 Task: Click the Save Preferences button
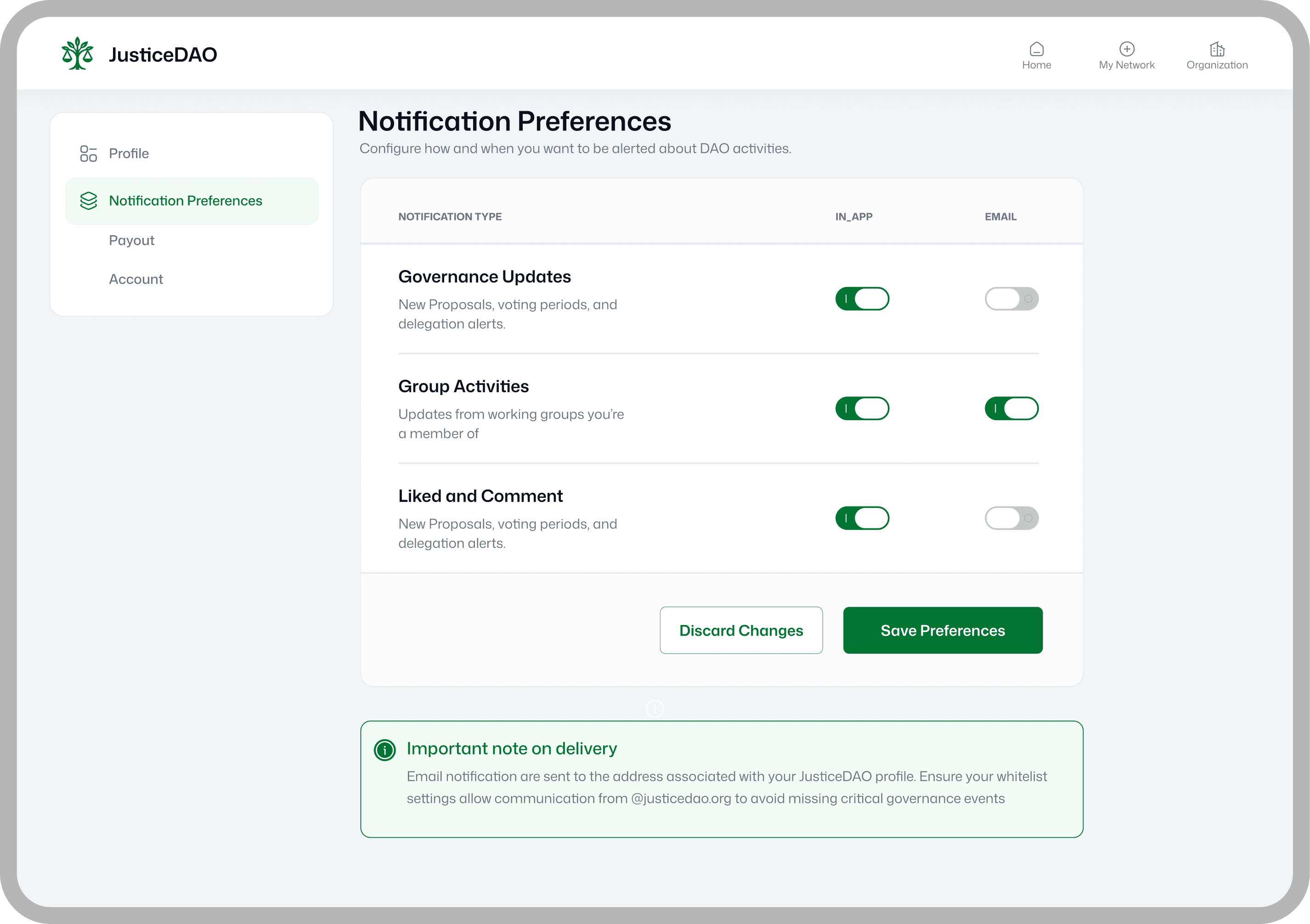(x=942, y=630)
